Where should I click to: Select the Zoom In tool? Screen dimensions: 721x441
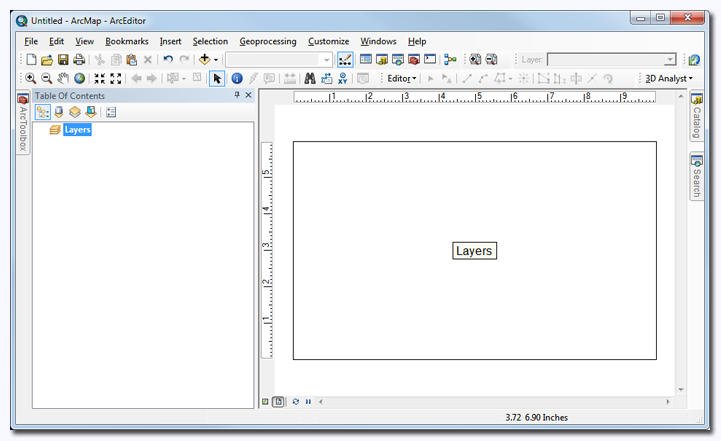coord(30,78)
